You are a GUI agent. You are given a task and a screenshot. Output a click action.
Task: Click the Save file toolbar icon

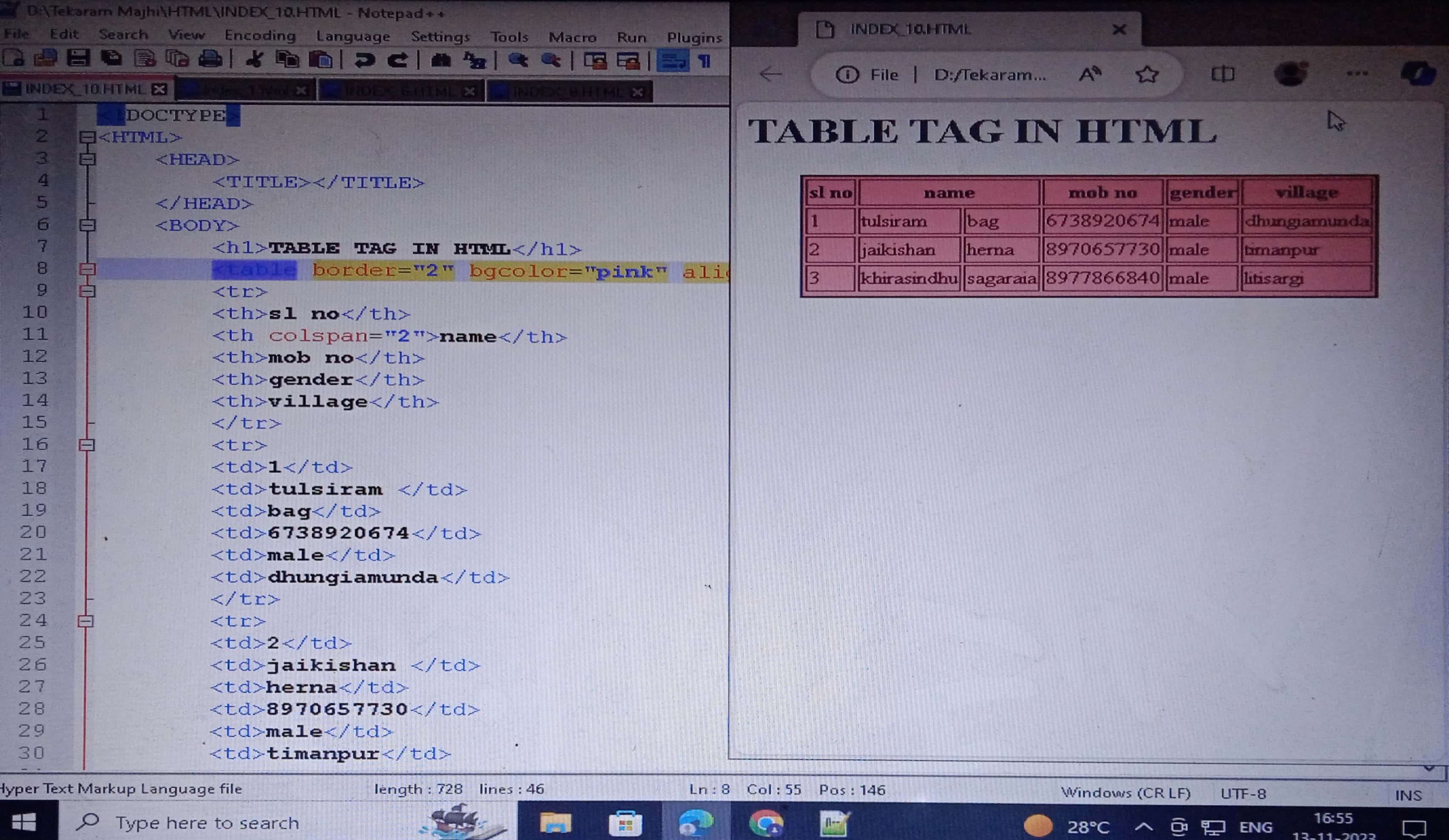[x=78, y=59]
